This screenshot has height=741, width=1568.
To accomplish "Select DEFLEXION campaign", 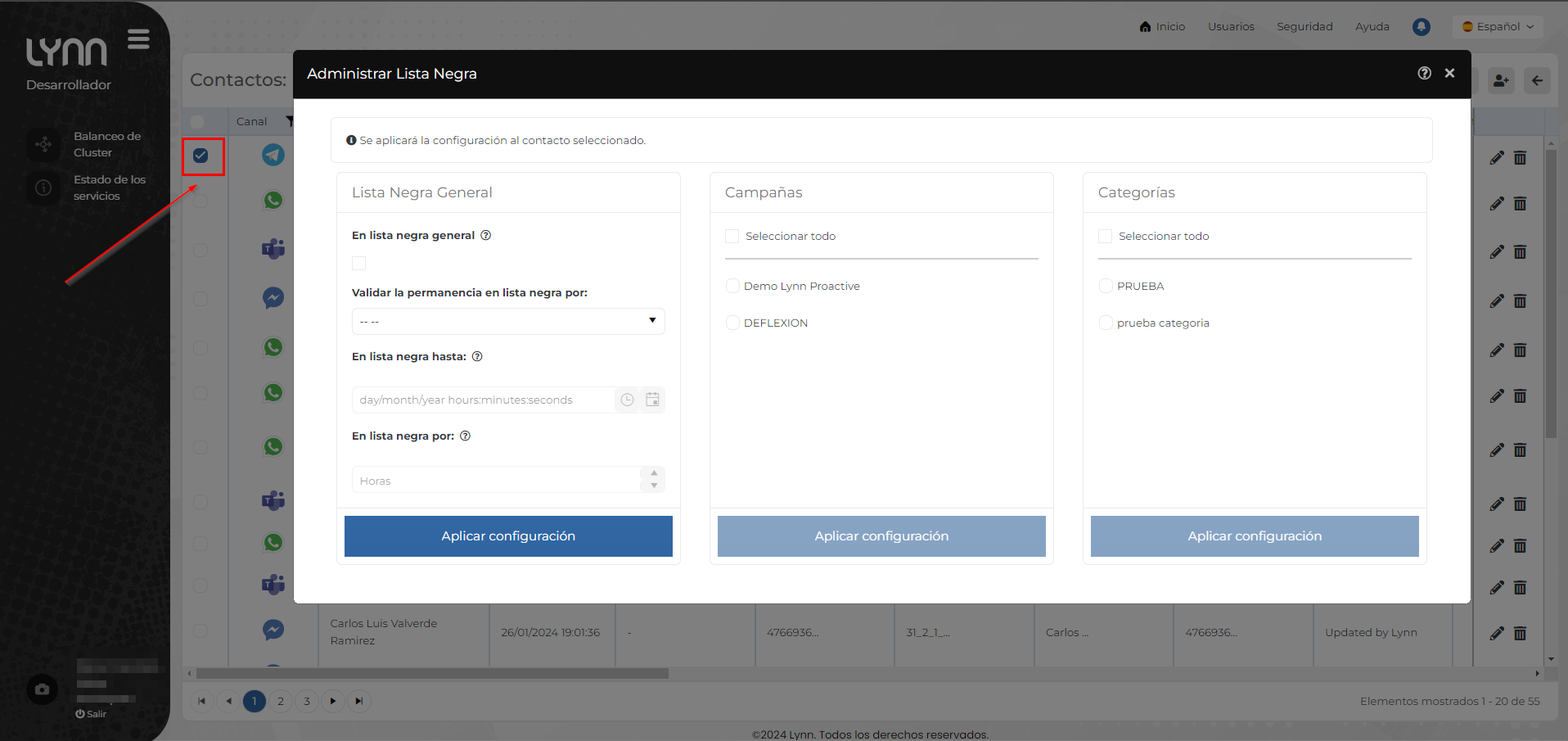I will click(x=732, y=323).
